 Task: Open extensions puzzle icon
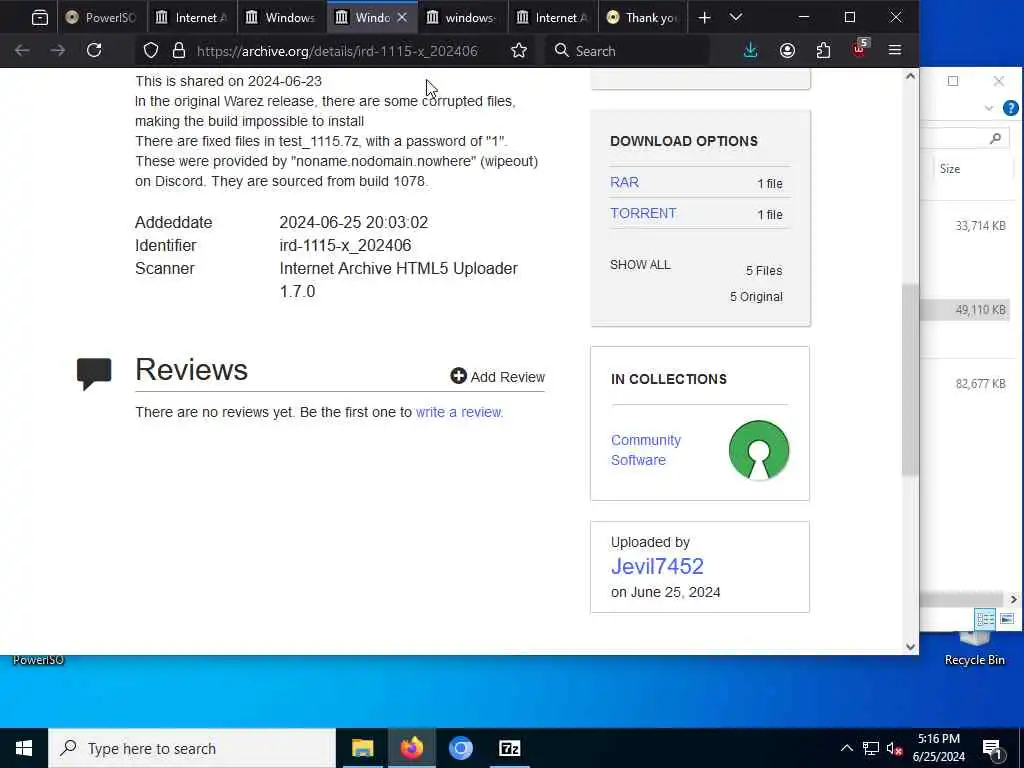(824, 50)
